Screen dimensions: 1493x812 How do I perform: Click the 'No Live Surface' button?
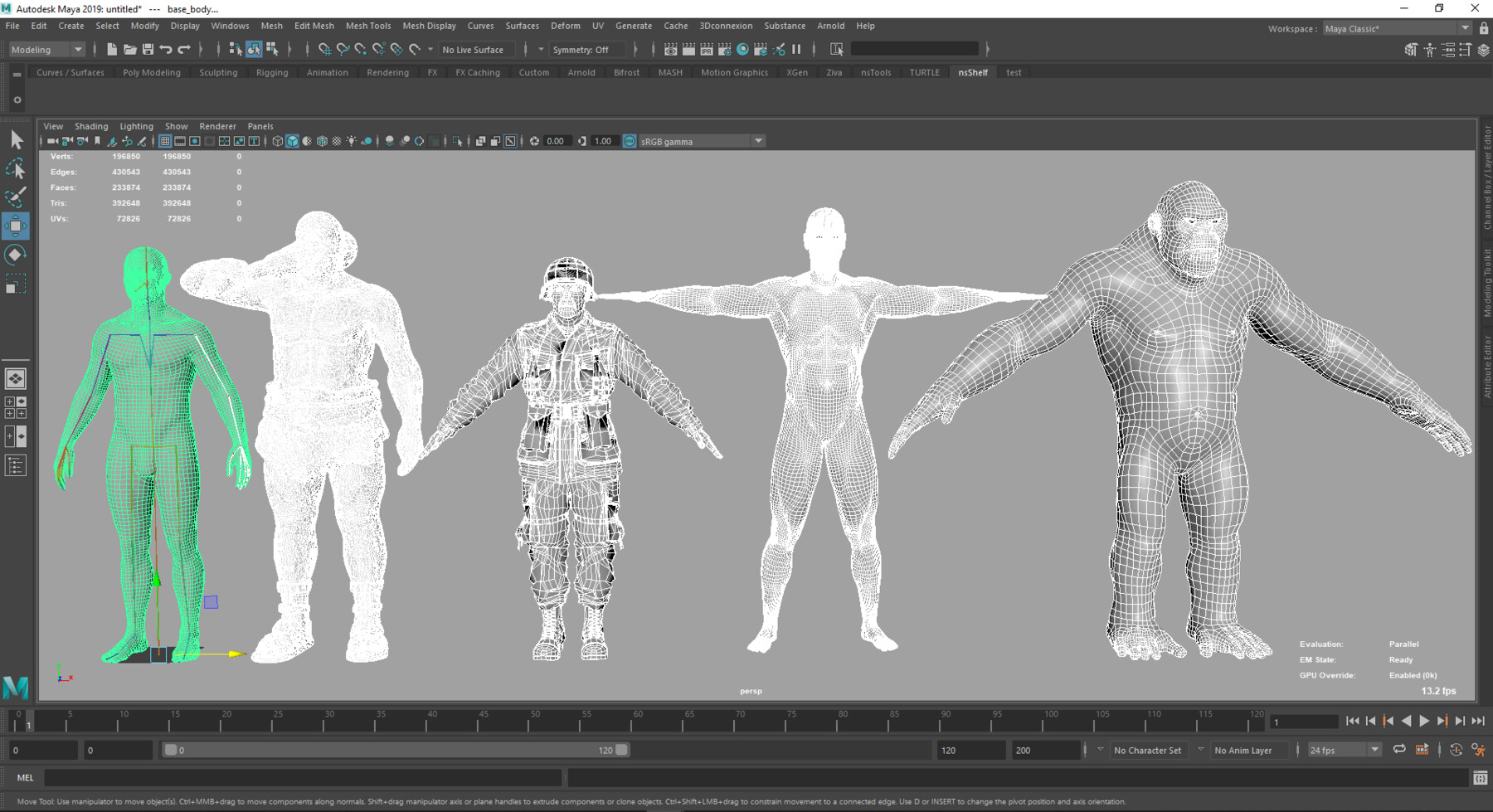475,49
